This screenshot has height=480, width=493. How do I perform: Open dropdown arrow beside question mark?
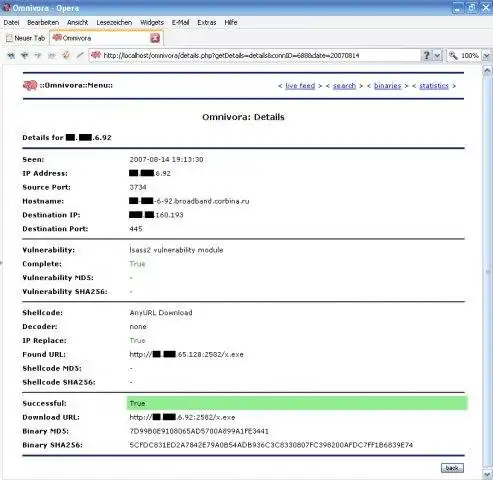[x=437, y=55]
